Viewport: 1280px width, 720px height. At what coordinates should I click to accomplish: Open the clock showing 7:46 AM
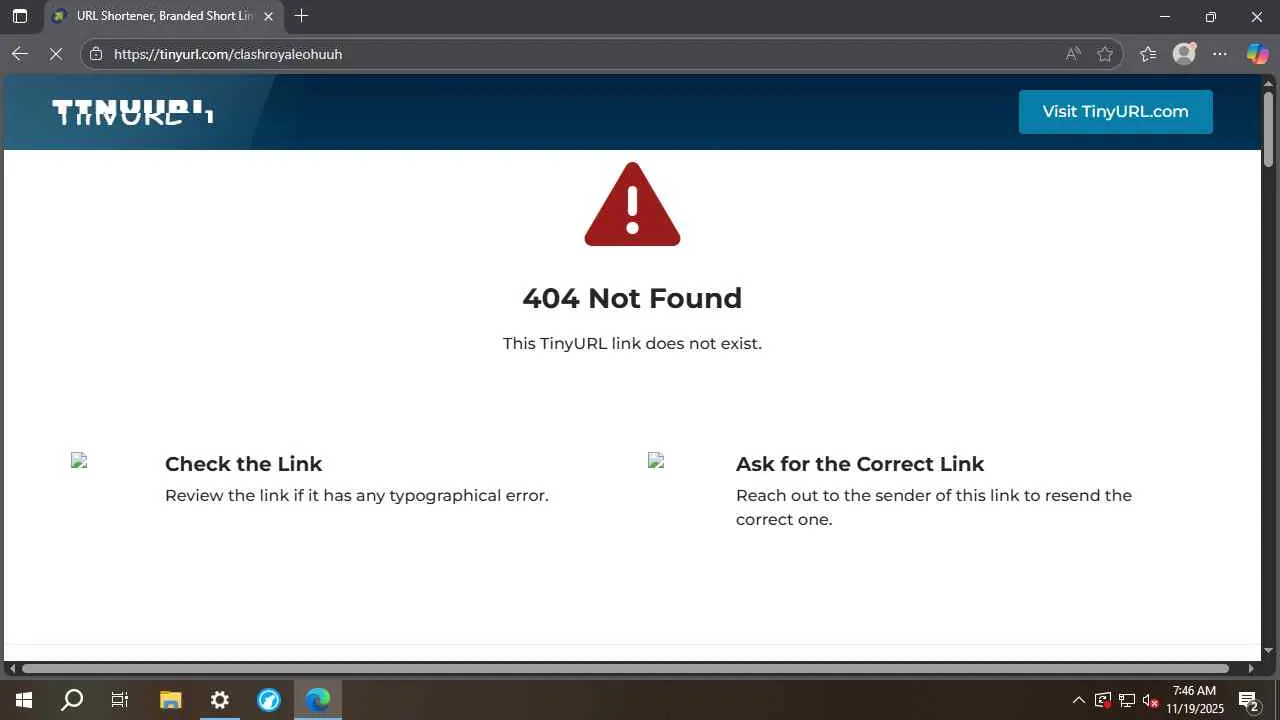pyautogui.click(x=1195, y=700)
